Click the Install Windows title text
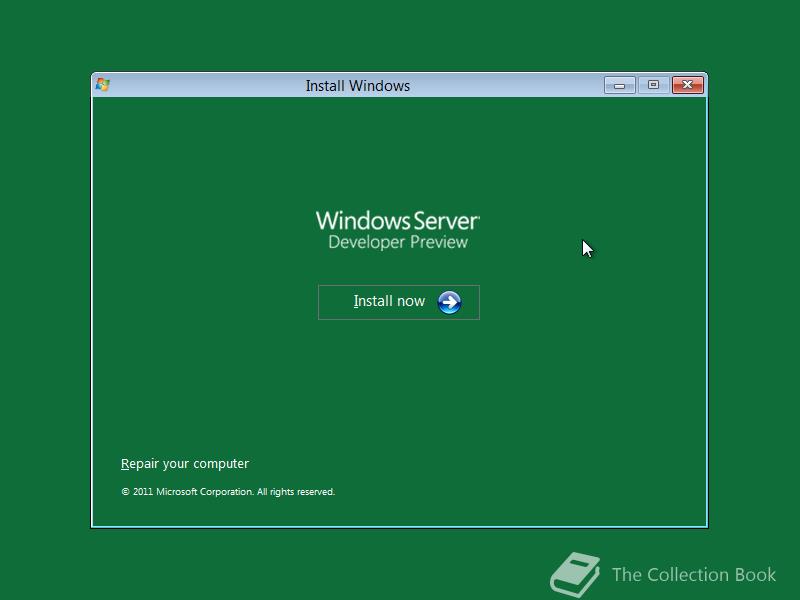 point(358,86)
